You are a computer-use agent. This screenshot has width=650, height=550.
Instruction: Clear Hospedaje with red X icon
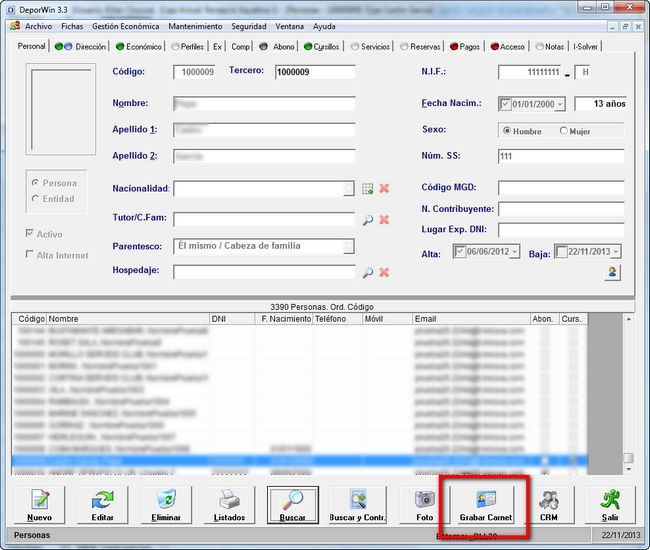coord(384,272)
